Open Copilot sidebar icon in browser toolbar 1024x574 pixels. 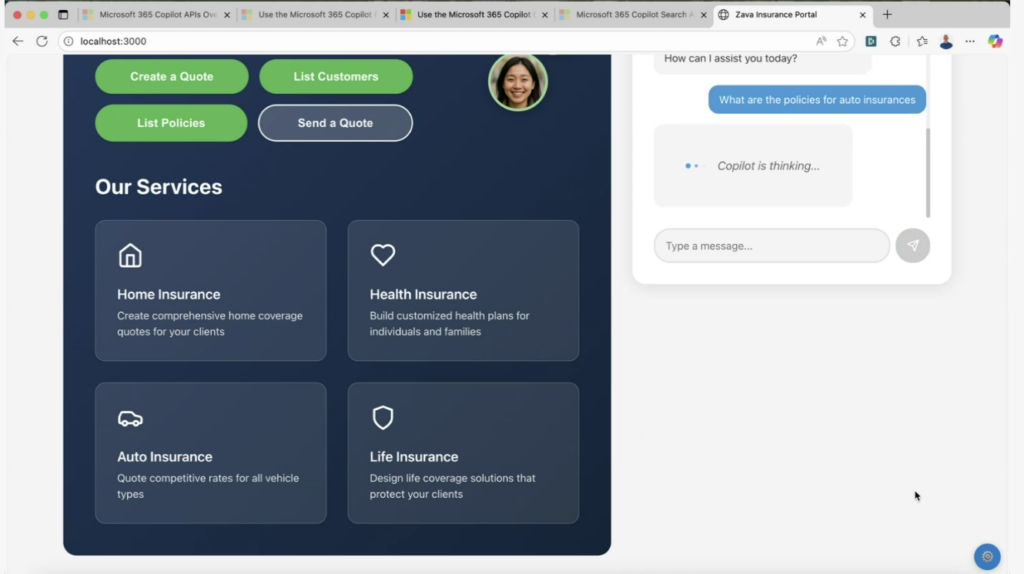coord(995,41)
